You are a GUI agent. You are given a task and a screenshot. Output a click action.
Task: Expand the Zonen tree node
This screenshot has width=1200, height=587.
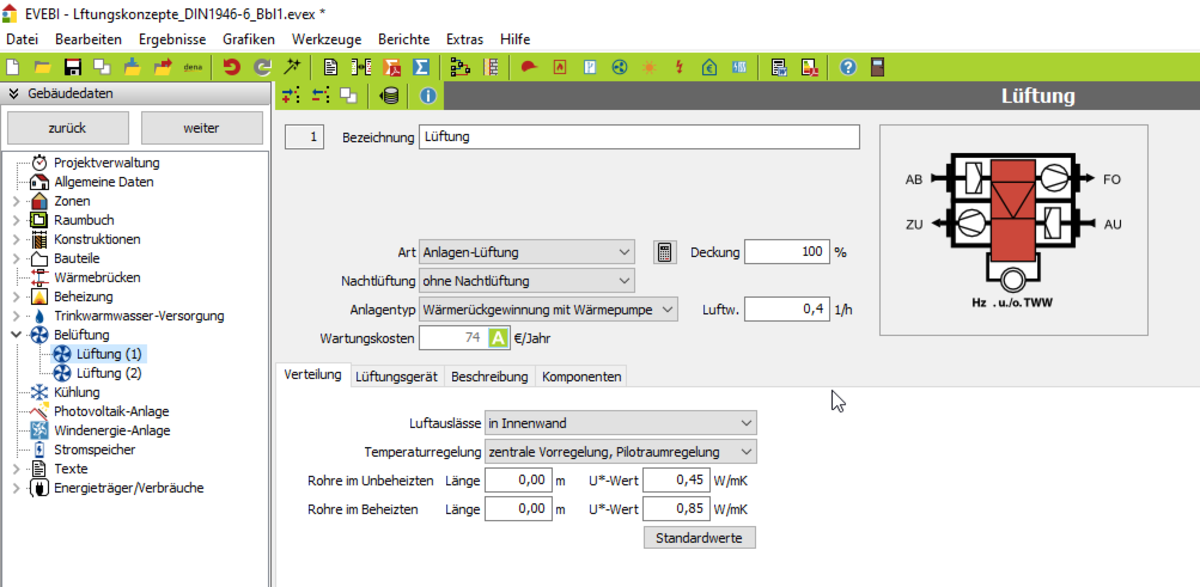click(x=15, y=201)
